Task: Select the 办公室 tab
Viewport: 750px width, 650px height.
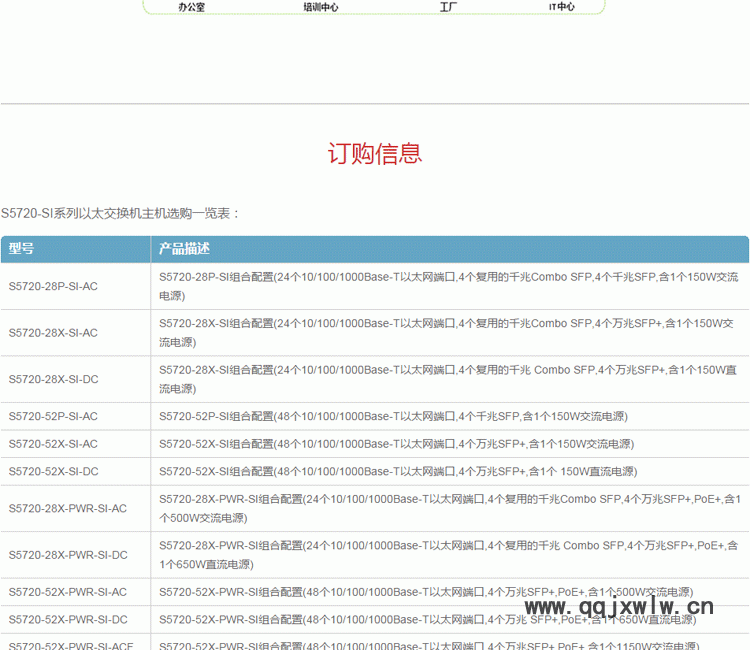Action: pos(191,7)
